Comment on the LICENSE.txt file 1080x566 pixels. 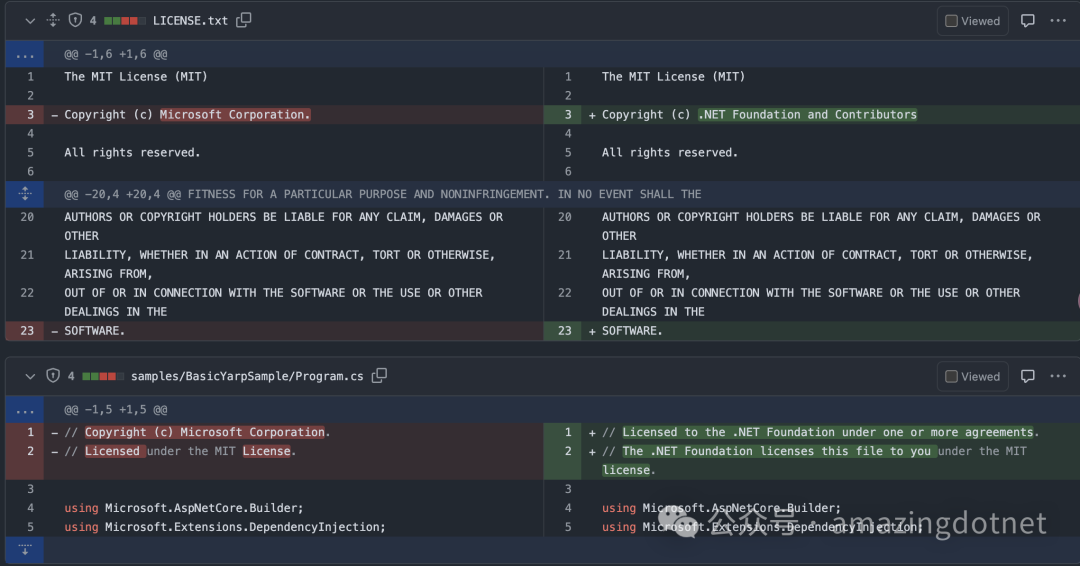click(1028, 21)
